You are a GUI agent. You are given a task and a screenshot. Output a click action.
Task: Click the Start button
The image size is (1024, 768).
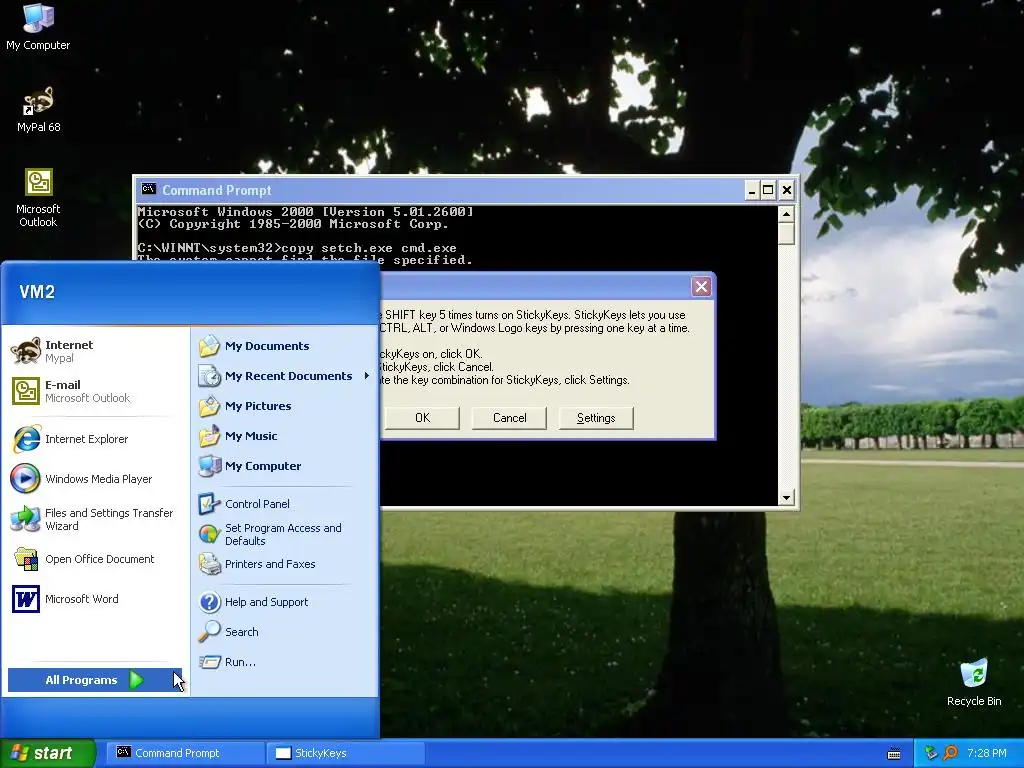pos(48,753)
